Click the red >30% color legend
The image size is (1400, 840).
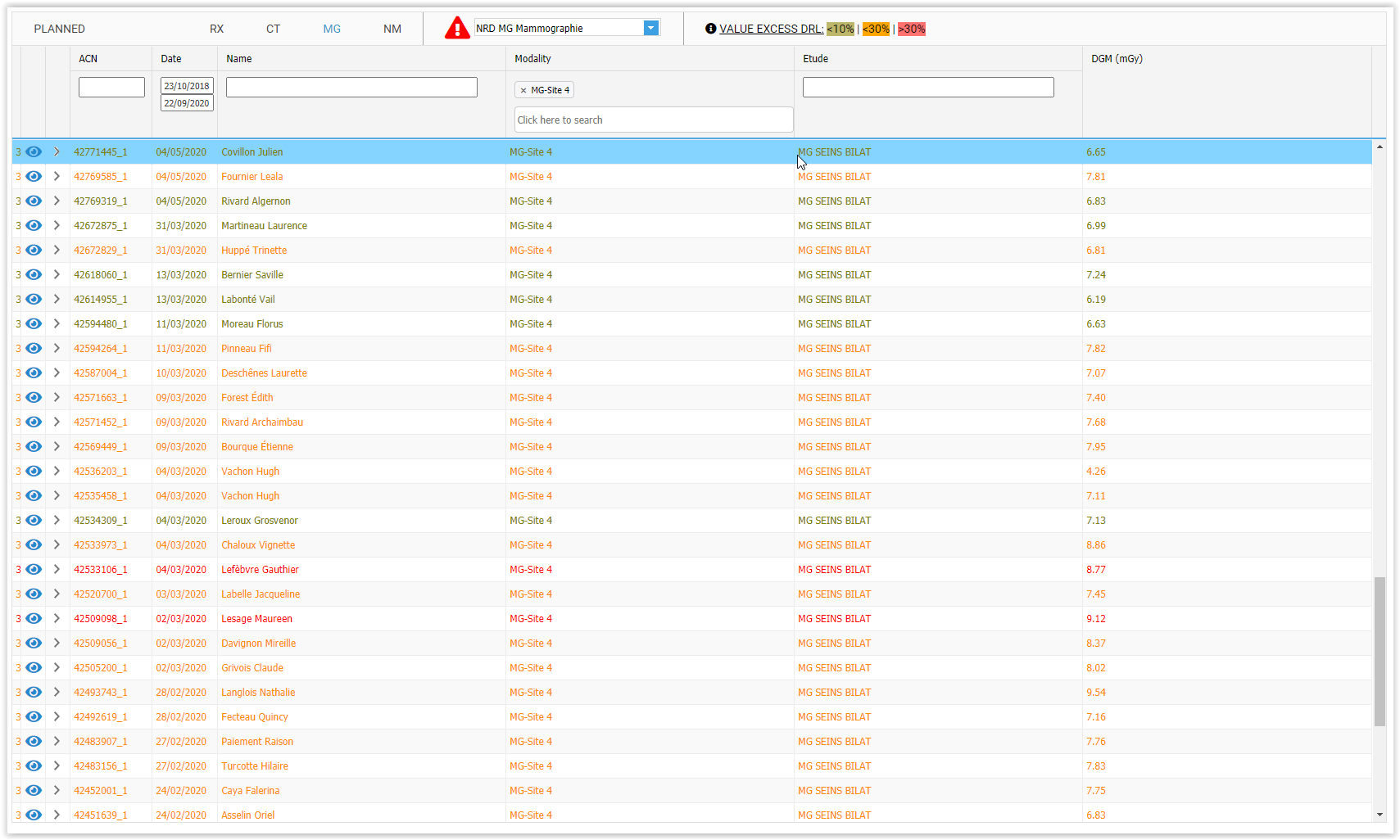[x=911, y=29]
